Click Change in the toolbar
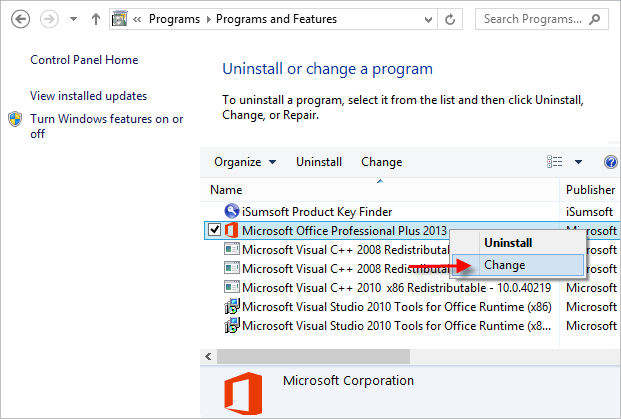Viewport: 621px width, 419px height. point(381,162)
